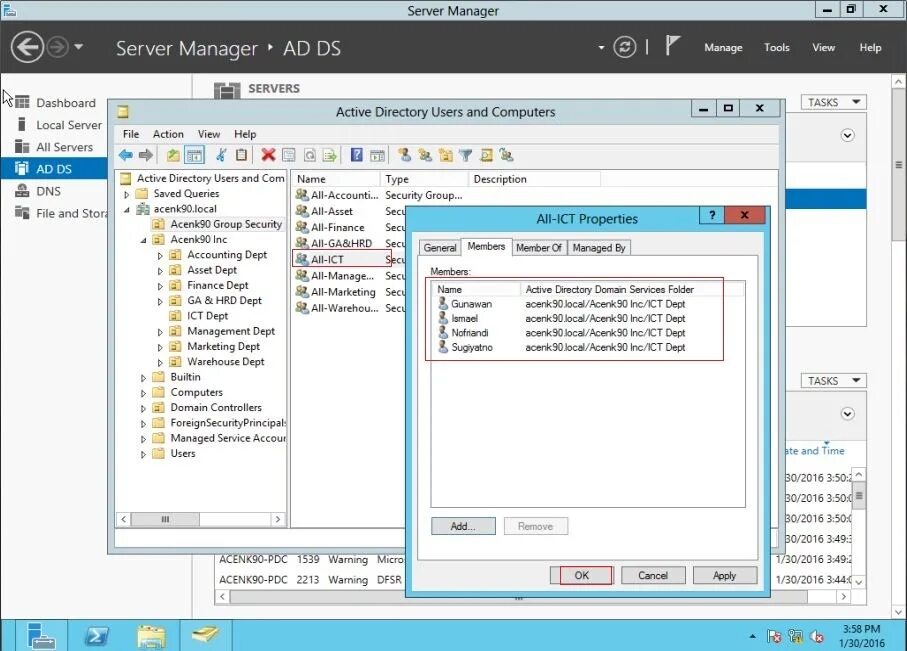907x651 pixels.
Task: Click the Filter funnel icon
Action: click(466, 155)
